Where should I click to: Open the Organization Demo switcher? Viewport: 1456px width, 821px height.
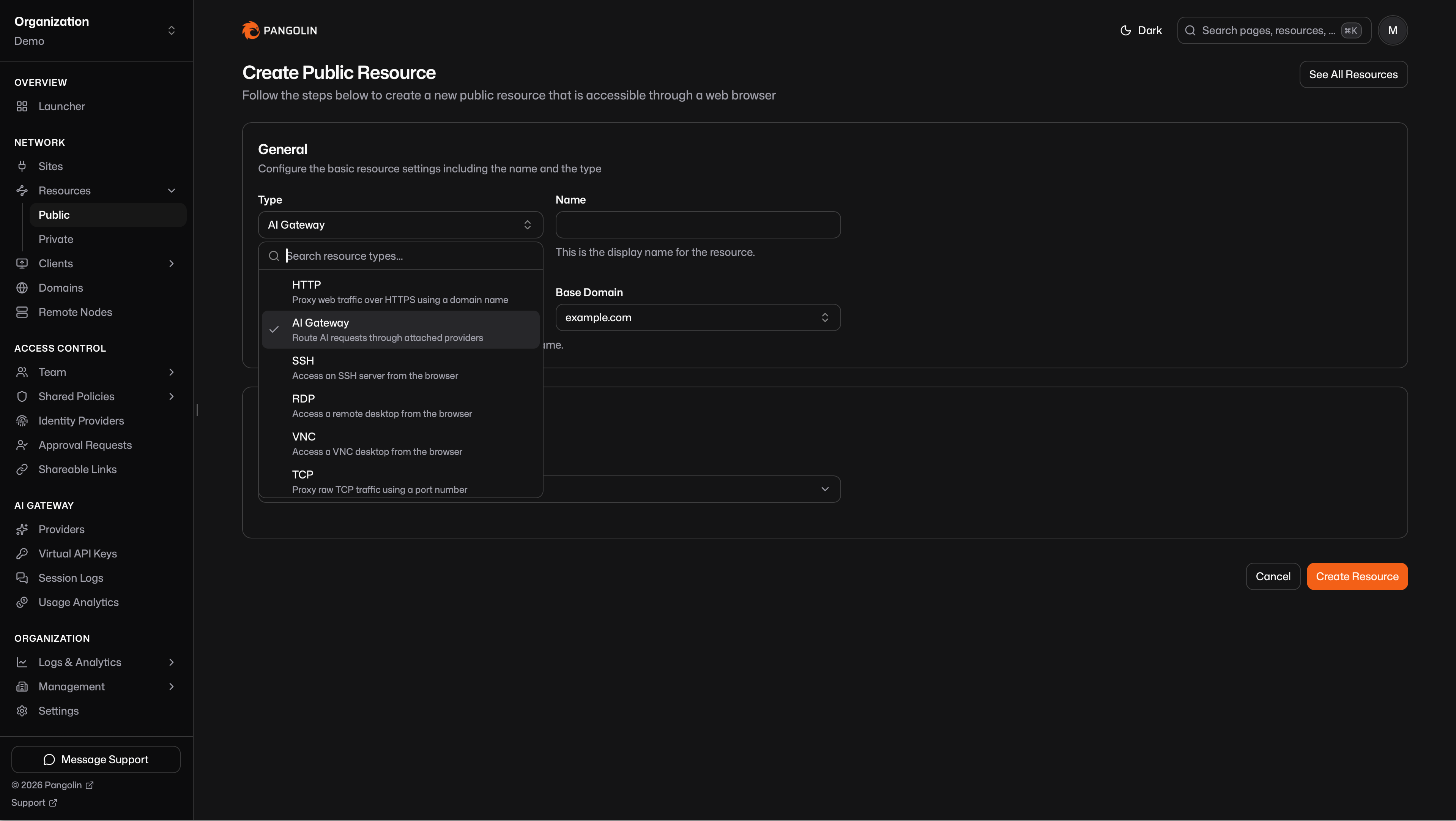click(96, 30)
